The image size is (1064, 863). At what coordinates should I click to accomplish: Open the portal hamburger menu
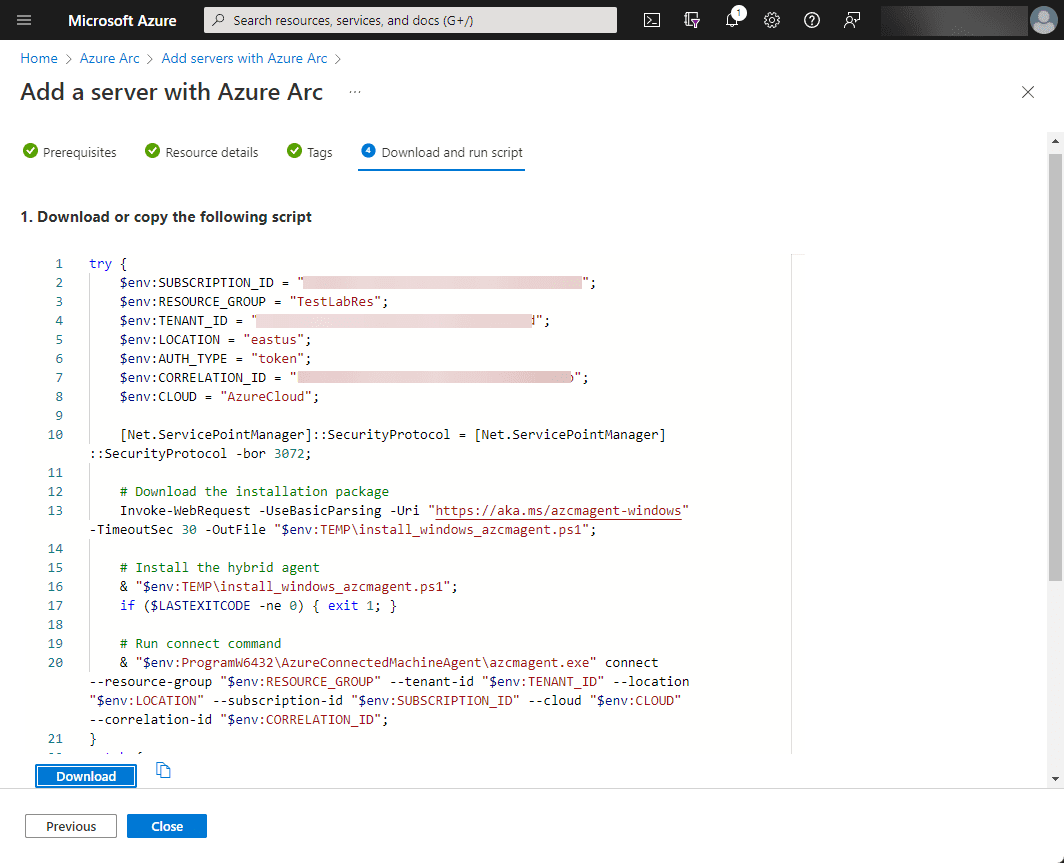pyautogui.click(x=24, y=20)
